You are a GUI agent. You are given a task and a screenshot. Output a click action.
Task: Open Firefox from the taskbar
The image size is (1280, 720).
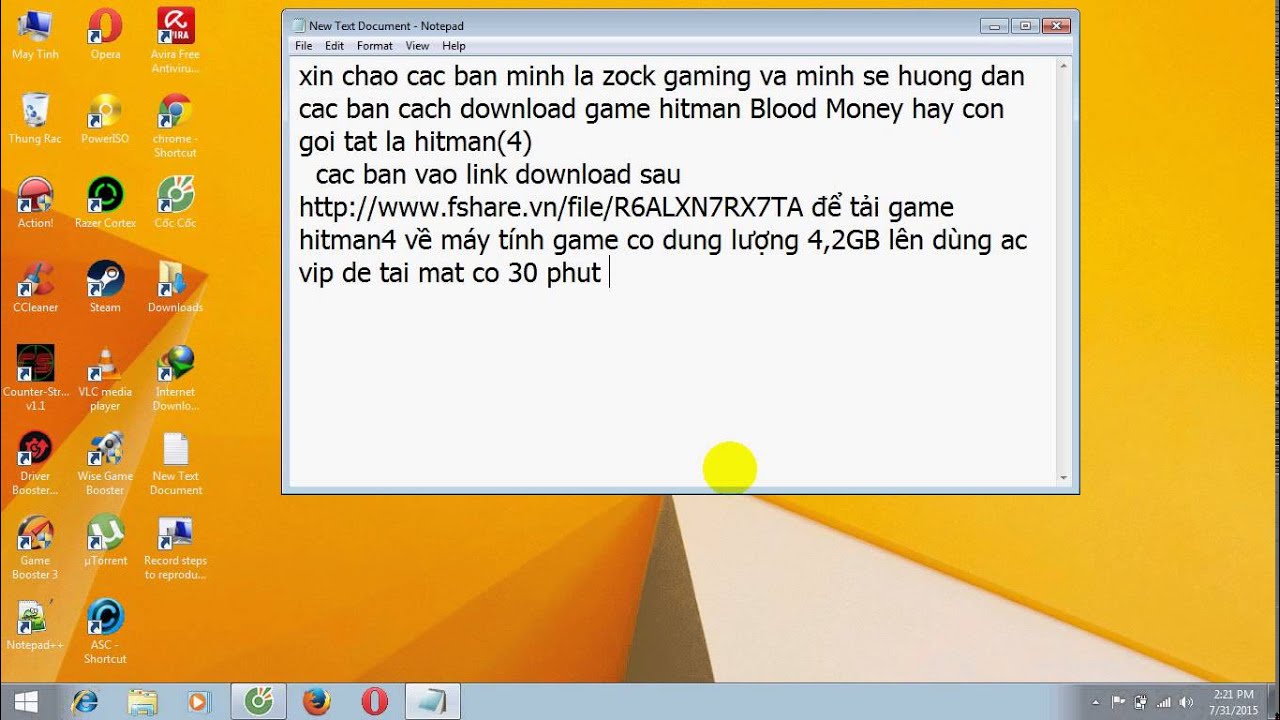[x=317, y=702]
